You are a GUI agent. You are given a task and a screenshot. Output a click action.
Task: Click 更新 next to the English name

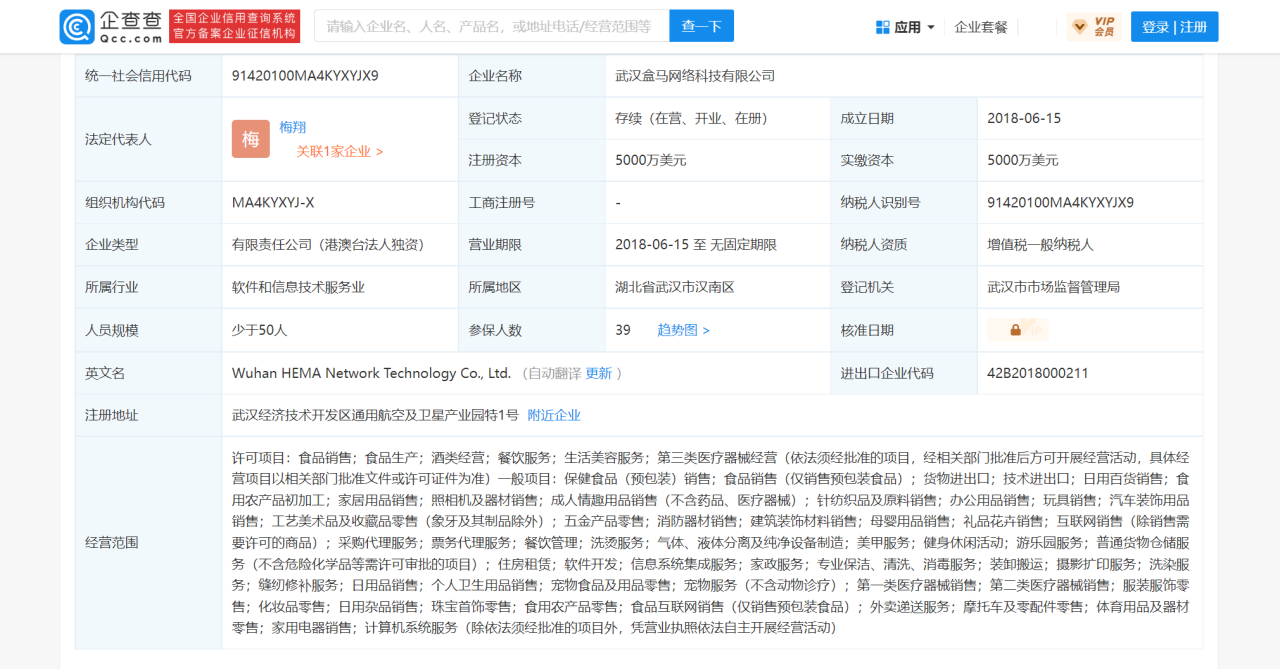point(598,373)
